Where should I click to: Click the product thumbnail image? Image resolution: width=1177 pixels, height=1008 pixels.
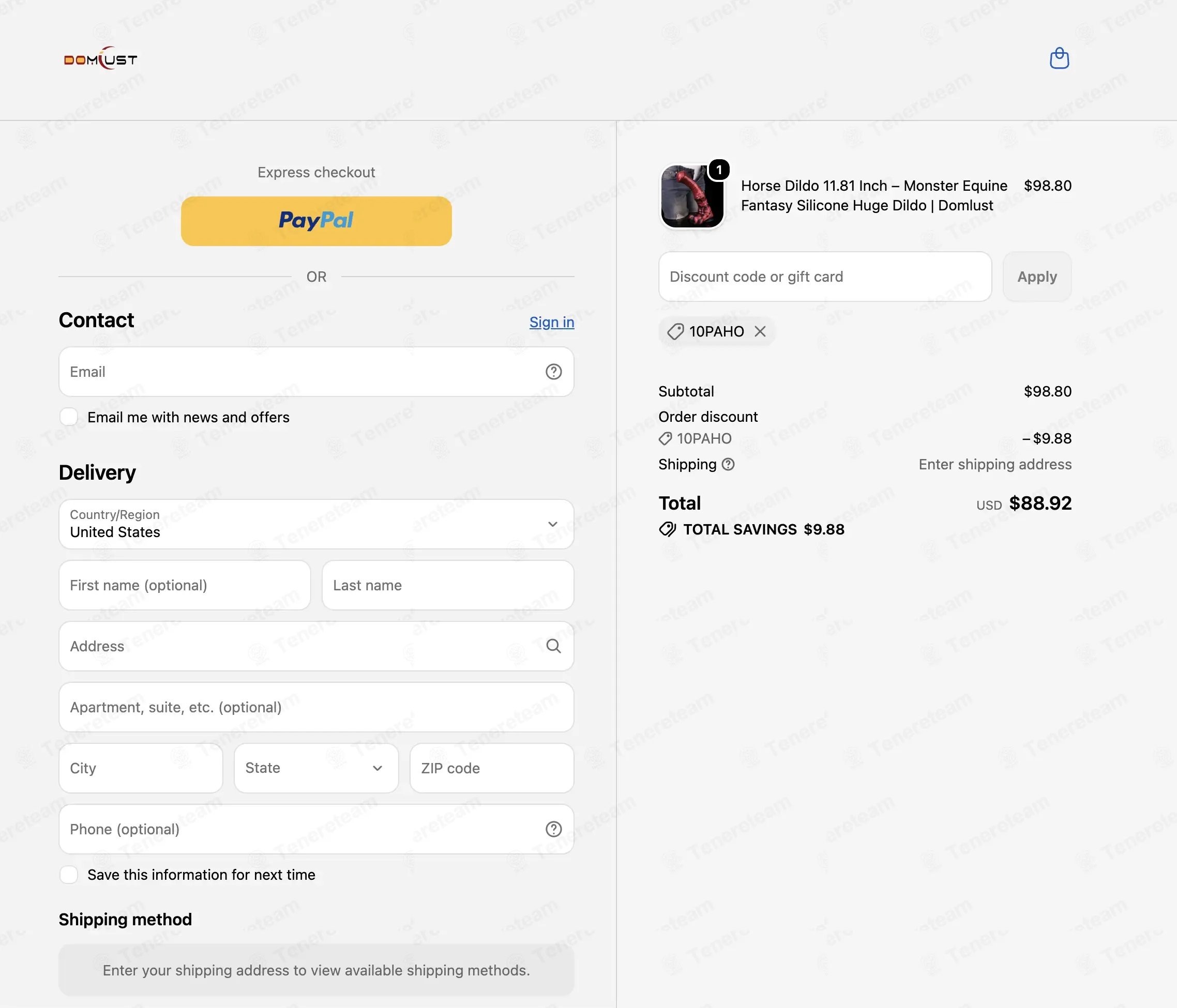click(692, 196)
